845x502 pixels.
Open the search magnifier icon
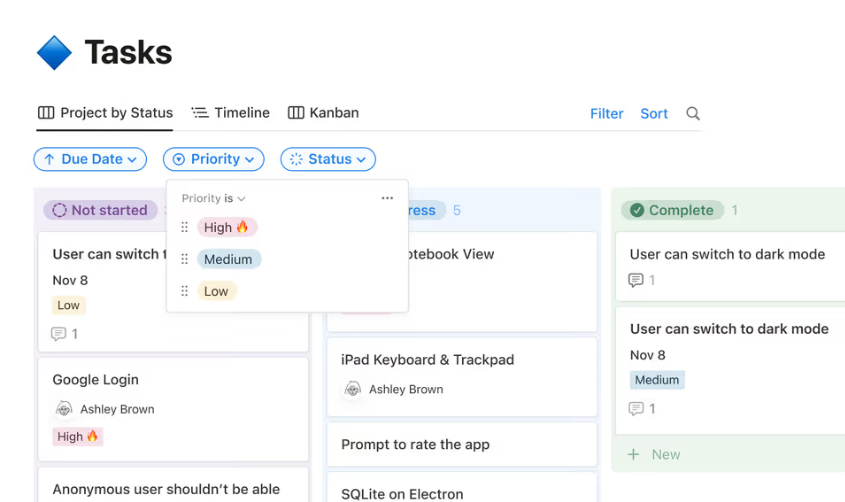[692, 114]
